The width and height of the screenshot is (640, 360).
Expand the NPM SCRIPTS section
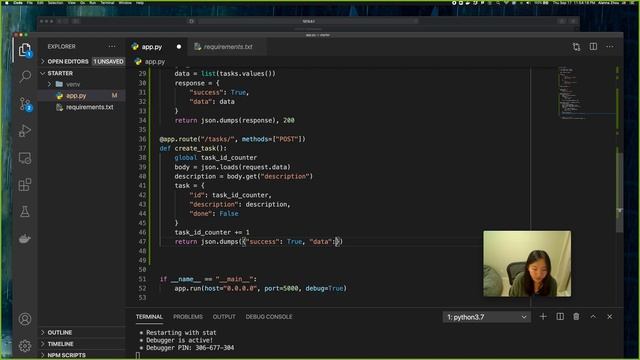pos(67,355)
